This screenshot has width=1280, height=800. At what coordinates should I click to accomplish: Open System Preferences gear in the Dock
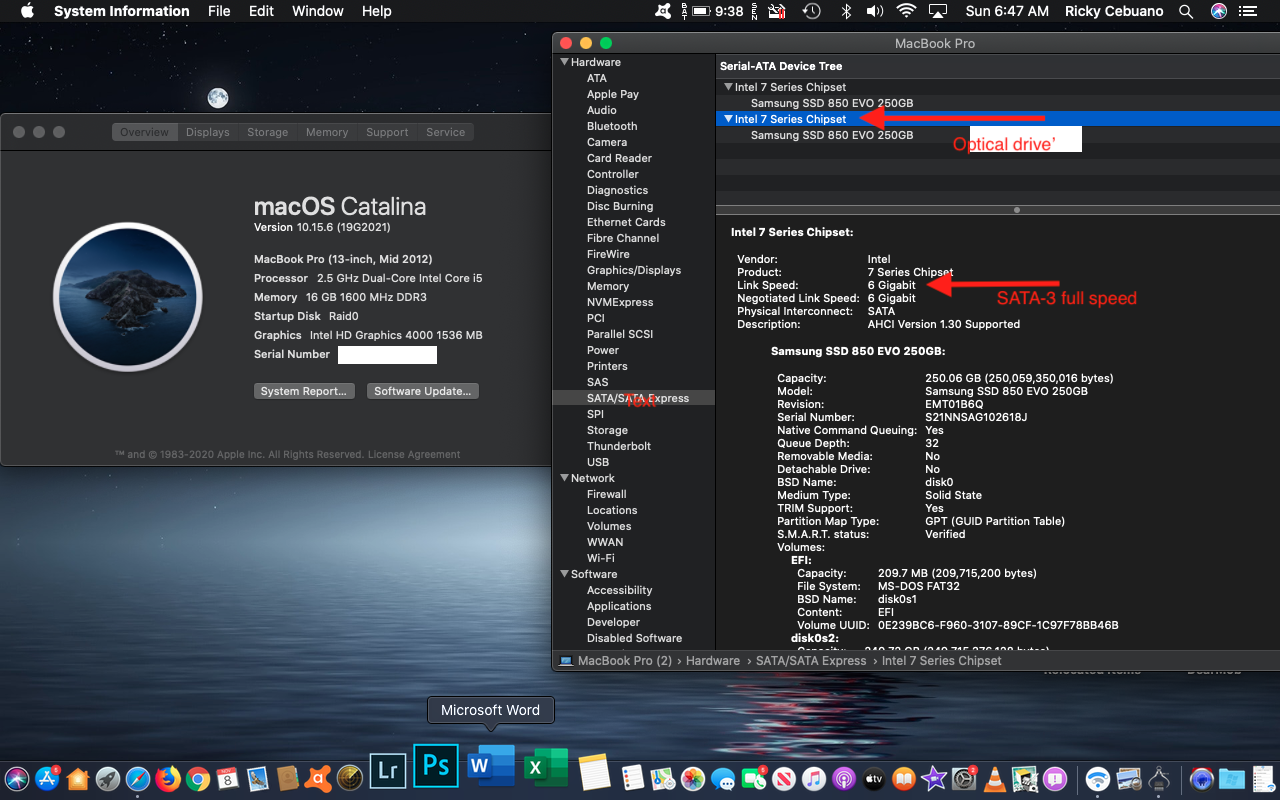click(x=964, y=779)
